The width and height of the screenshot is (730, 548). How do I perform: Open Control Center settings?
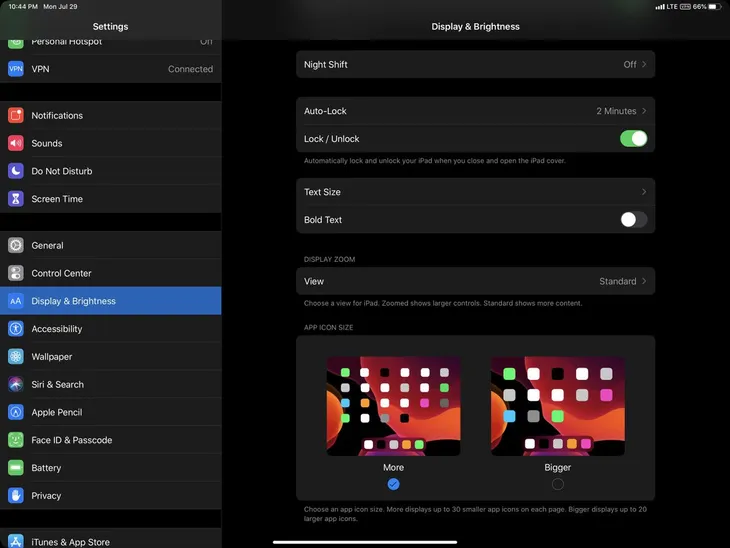pos(111,273)
